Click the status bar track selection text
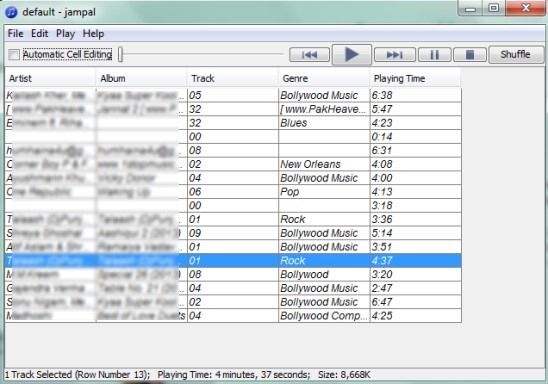 [x=77, y=375]
